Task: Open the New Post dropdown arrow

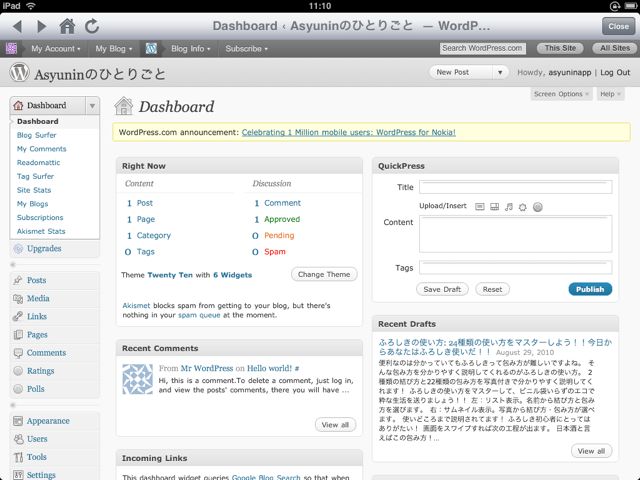Action: [x=500, y=73]
